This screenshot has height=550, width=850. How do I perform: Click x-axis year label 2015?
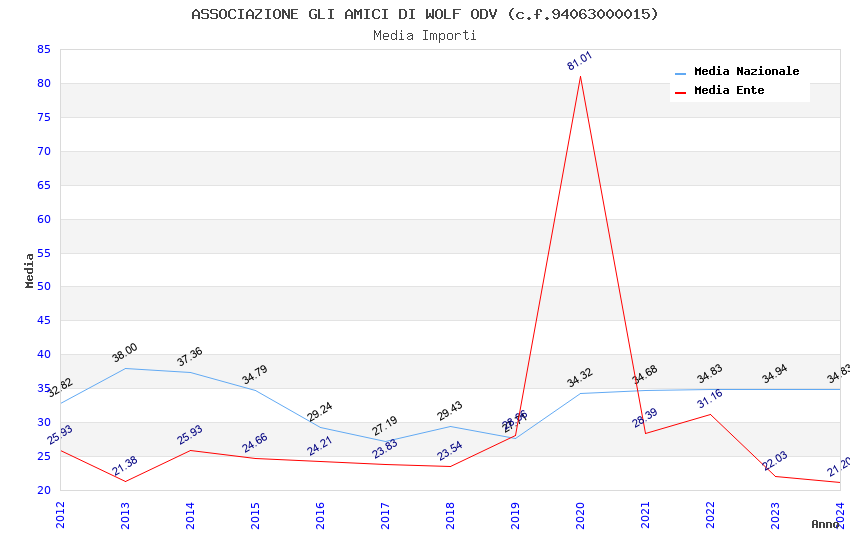pyautogui.click(x=255, y=515)
